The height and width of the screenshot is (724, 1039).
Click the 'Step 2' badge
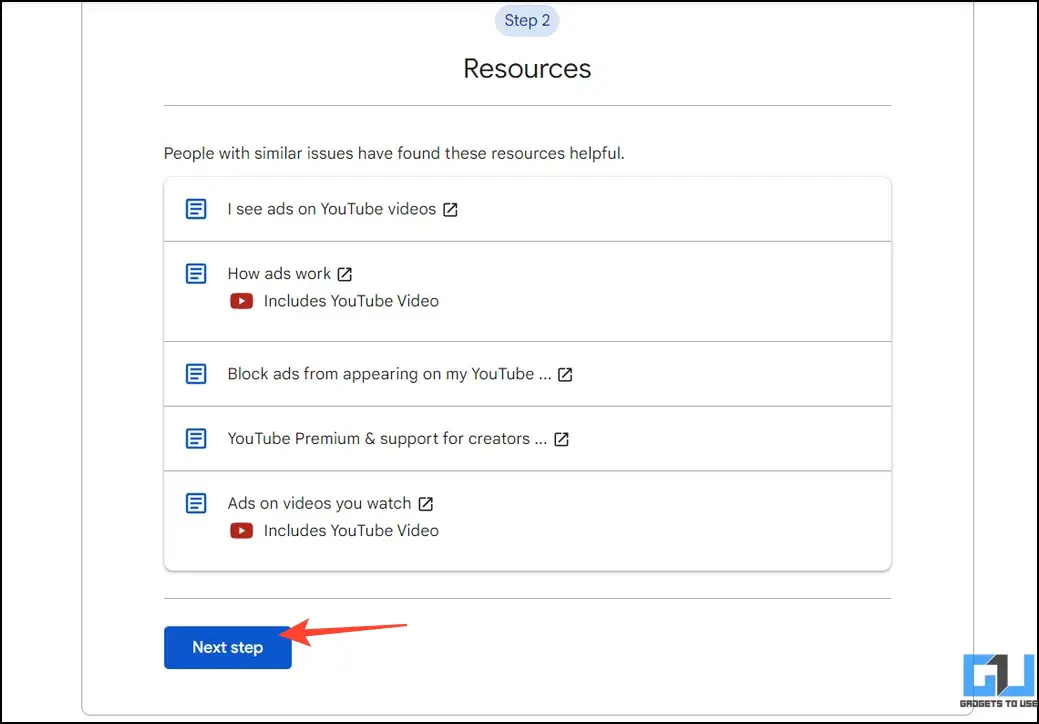527,21
